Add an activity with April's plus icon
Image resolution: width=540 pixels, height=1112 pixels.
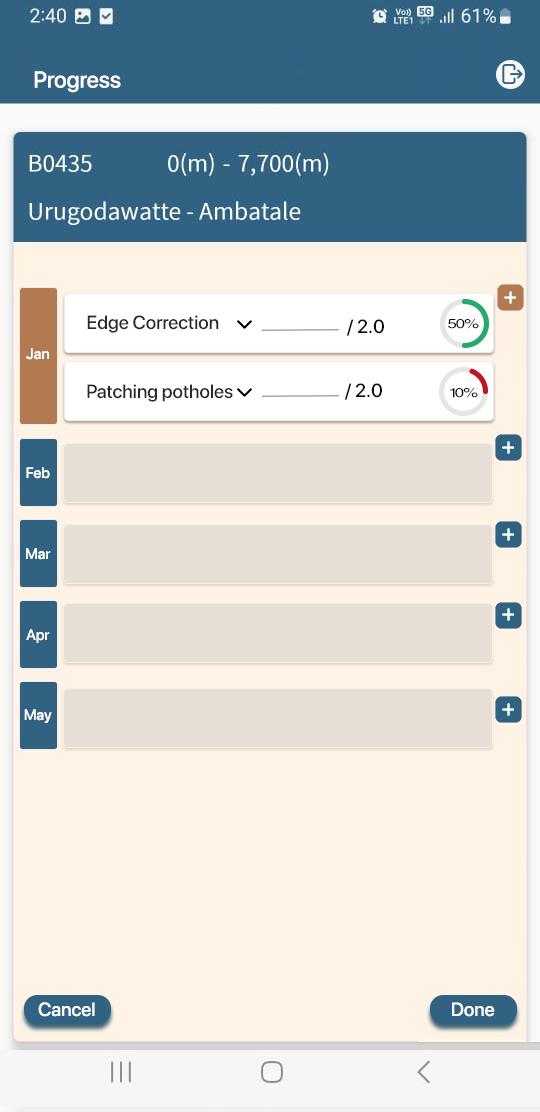tap(508, 616)
